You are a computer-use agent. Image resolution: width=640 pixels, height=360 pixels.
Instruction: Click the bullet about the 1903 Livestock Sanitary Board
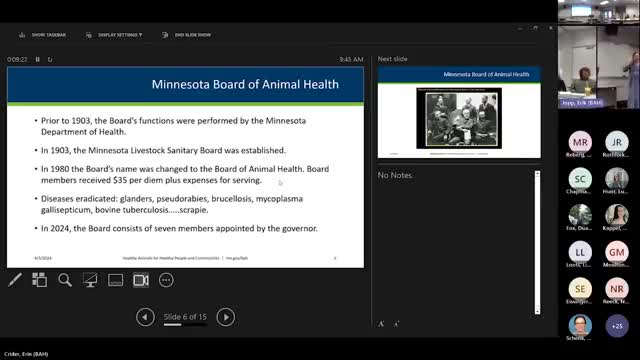pyautogui.click(x=163, y=150)
